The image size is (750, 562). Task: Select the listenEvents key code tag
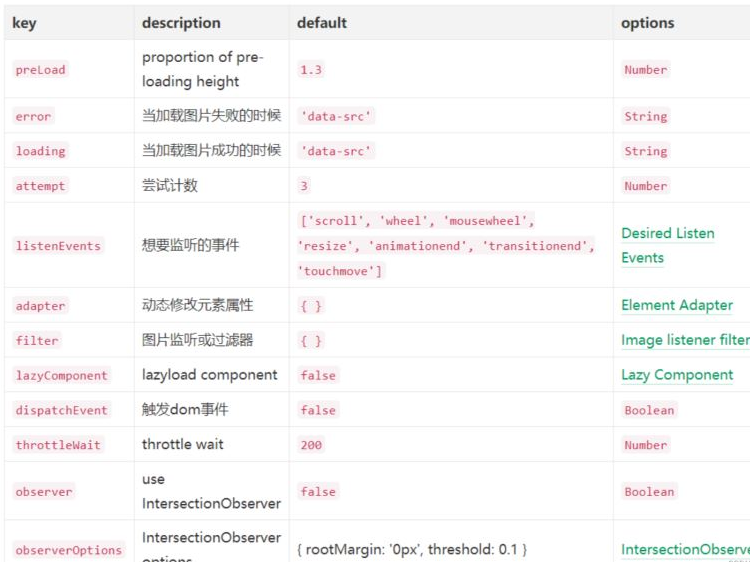tap(58, 246)
